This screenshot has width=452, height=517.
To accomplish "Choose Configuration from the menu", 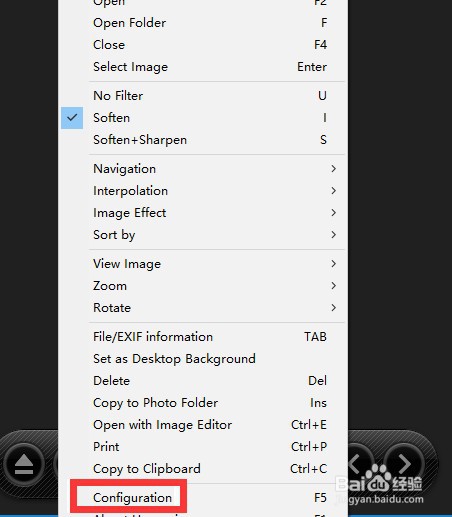I will click(x=203, y=498).
